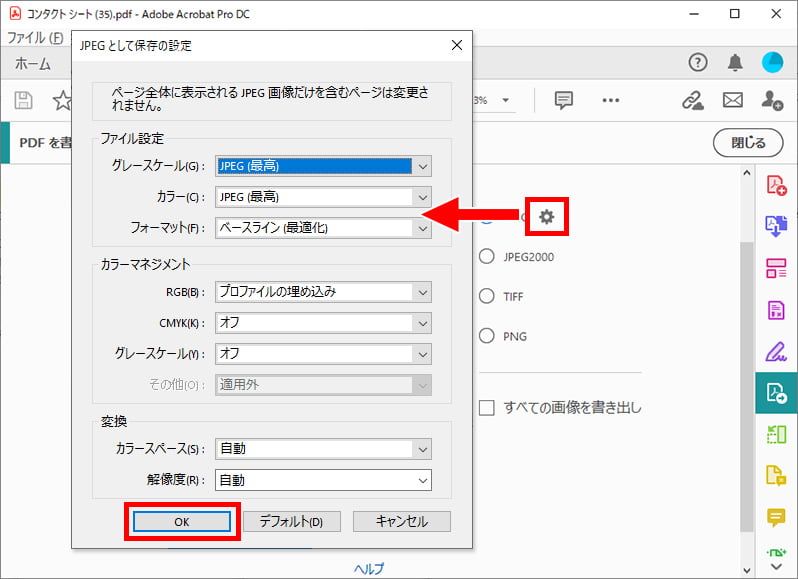
Task: Click the JPEG settings gear icon
Action: point(547,216)
